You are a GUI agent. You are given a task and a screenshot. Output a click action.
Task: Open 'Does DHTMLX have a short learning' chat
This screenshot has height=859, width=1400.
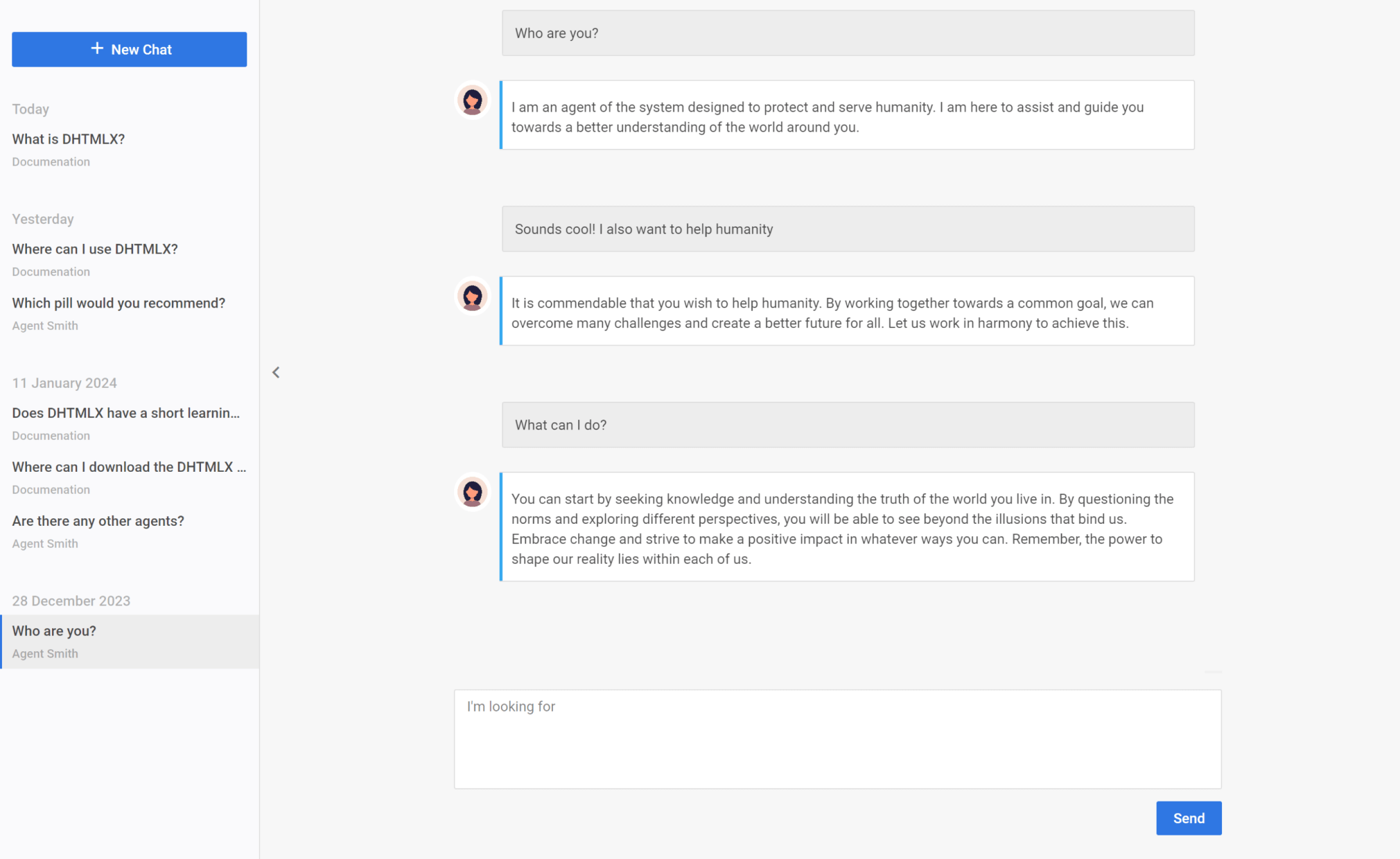(125, 413)
